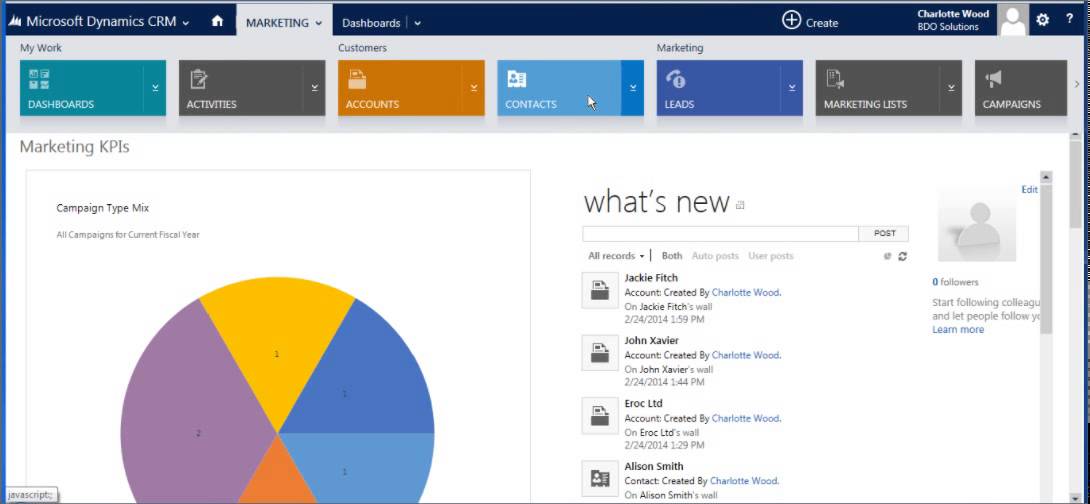Viewport: 1090px width, 504px height.
Task: Open the Campaigns tile
Action: click(x=1020, y=88)
